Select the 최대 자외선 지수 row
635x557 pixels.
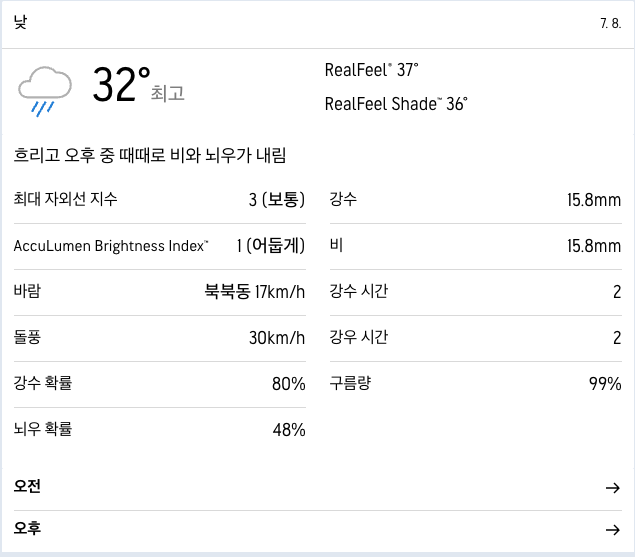tap(160, 200)
